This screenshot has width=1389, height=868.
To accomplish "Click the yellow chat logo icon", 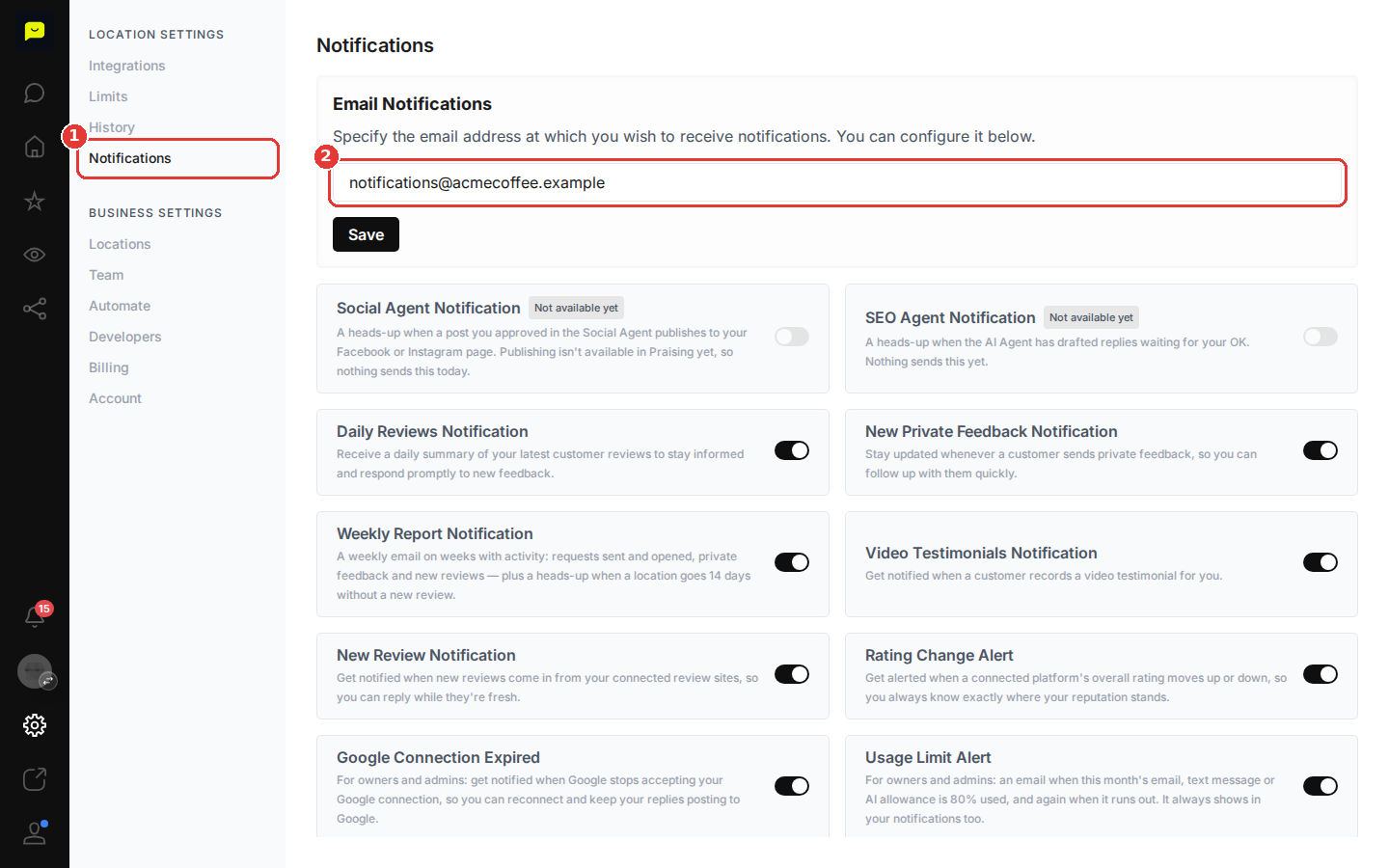I will [35, 32].
